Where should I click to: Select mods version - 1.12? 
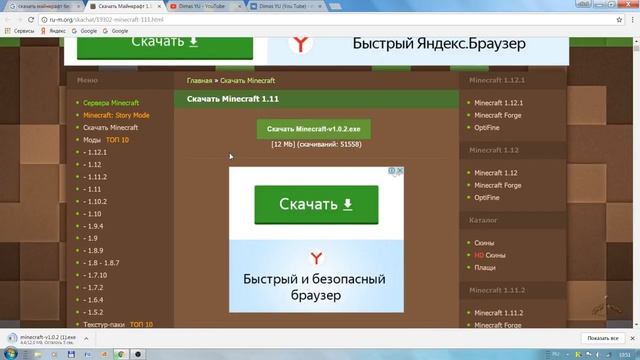click(92, 164)
